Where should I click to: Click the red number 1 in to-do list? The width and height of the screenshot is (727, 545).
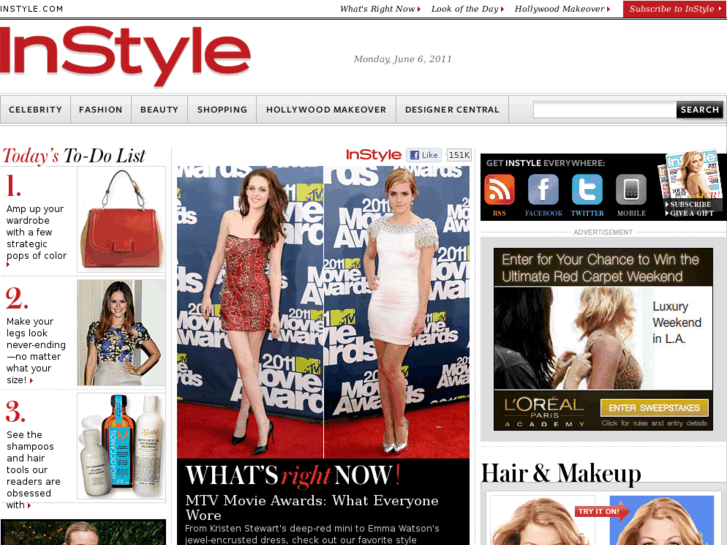pos(13,186)
